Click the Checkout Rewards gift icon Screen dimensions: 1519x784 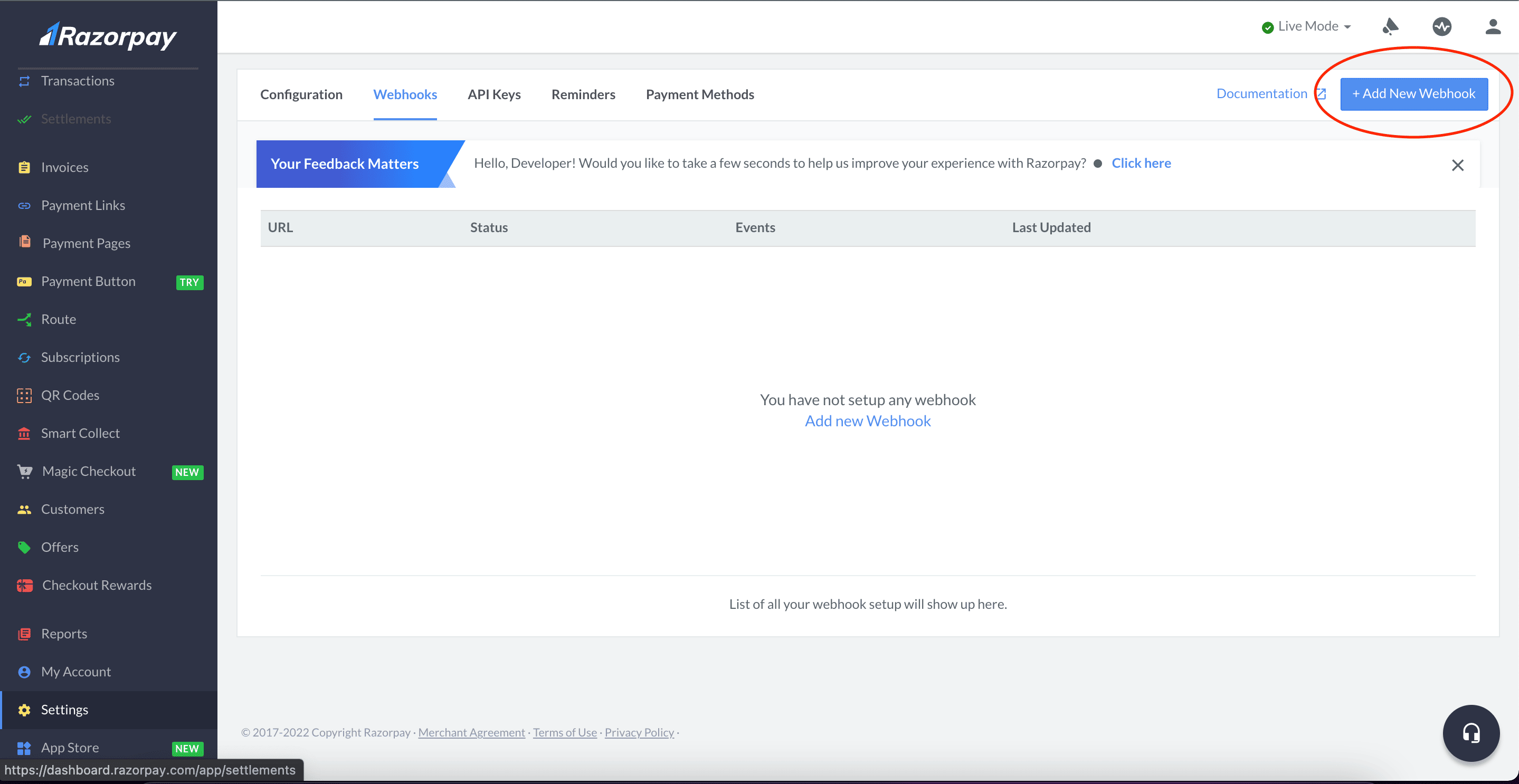click(x=25, y=586)
